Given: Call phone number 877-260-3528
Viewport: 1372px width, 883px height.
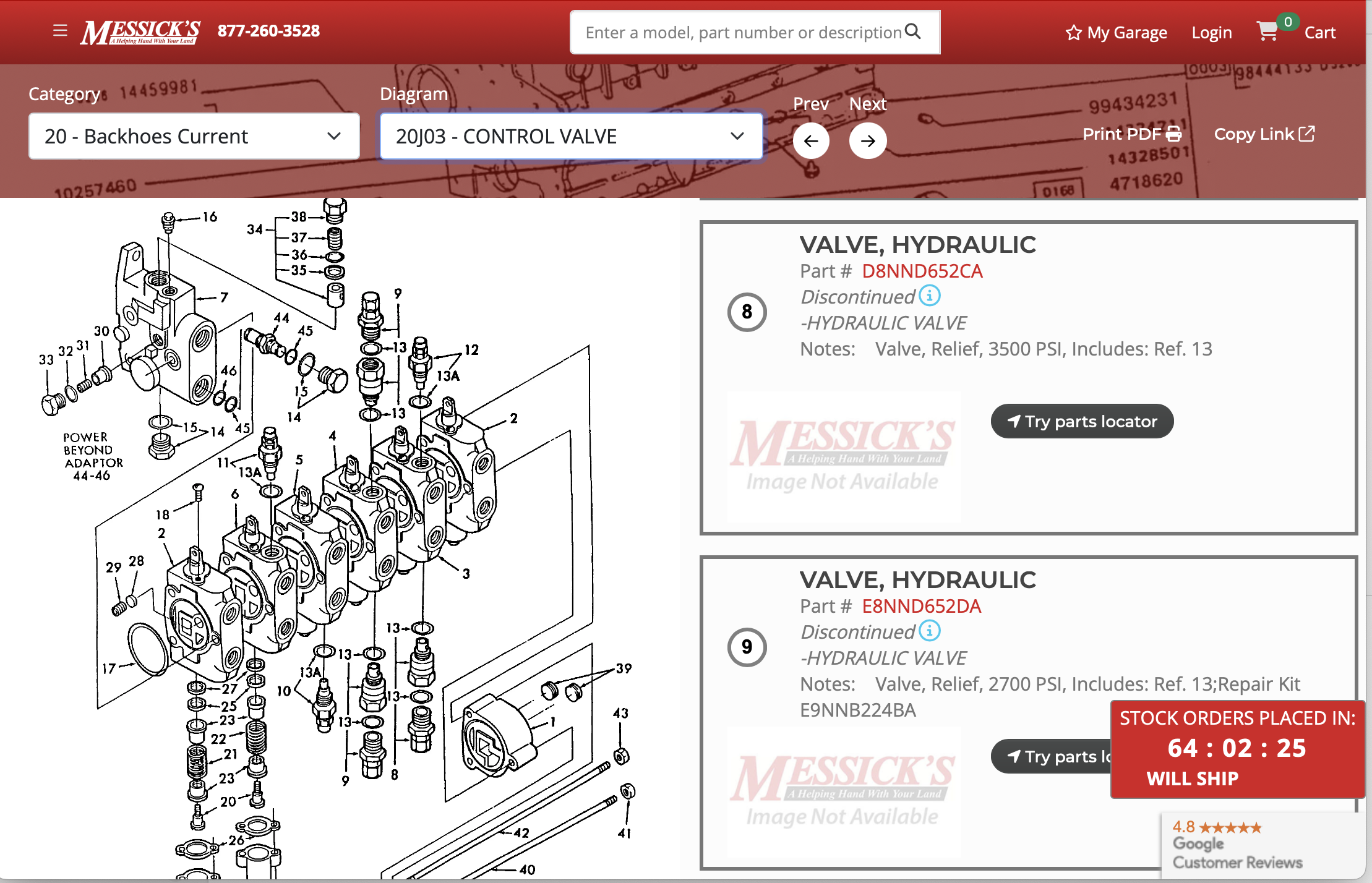Looking at the screenshot, I should point(268,31).
